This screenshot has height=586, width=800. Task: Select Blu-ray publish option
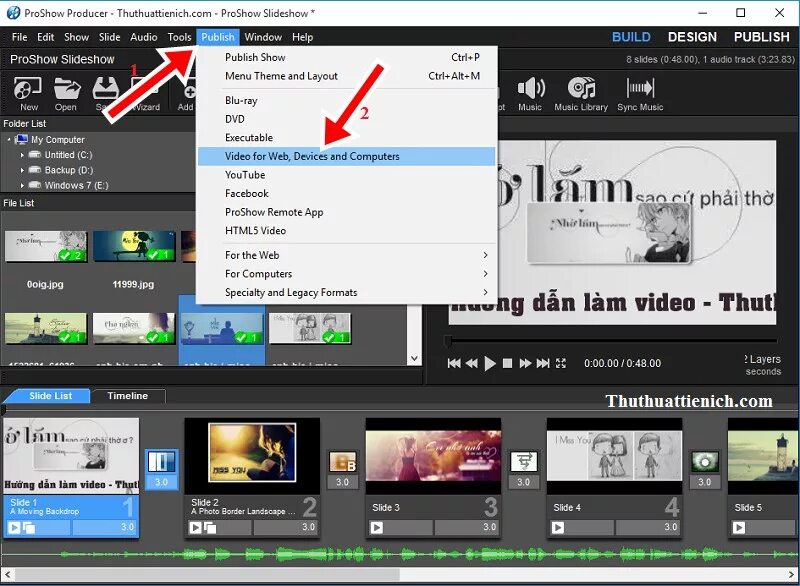346,100
